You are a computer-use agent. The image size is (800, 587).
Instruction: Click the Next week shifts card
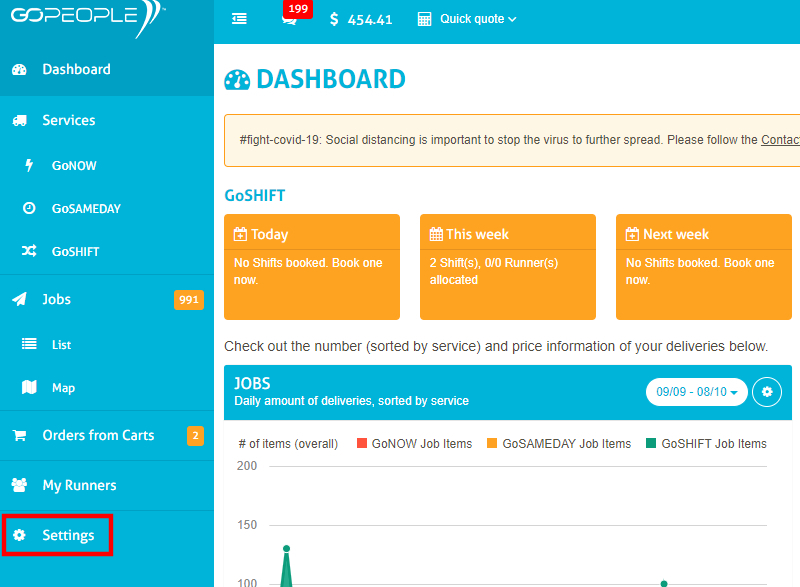click(x=704, y=267)
